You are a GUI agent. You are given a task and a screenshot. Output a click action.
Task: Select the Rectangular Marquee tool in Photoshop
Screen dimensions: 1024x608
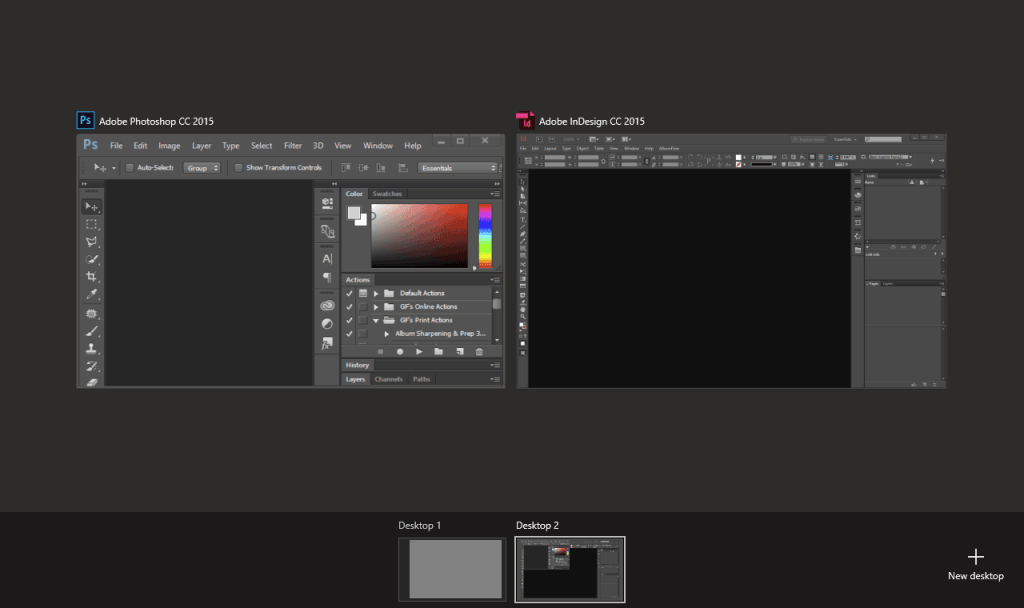(91, 224)
